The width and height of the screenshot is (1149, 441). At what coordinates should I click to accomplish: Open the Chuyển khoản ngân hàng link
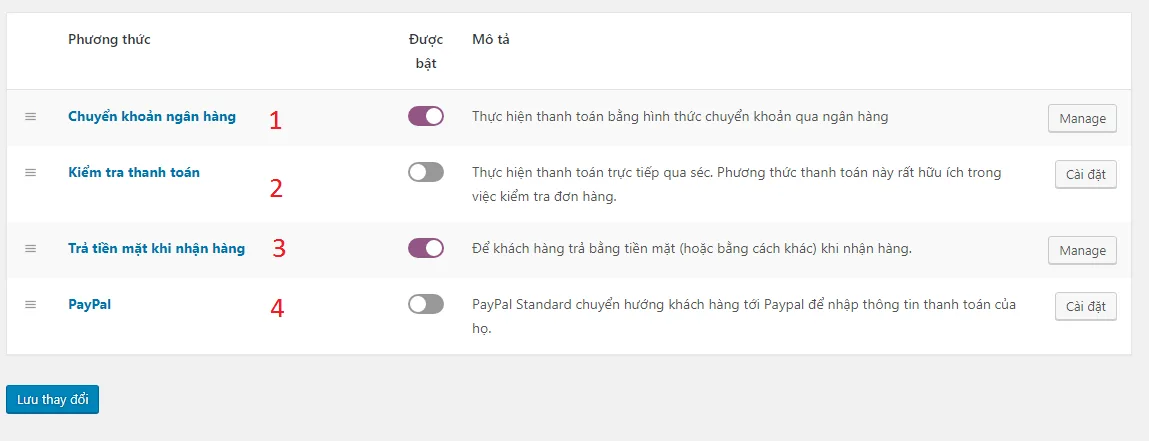point(152,116)
